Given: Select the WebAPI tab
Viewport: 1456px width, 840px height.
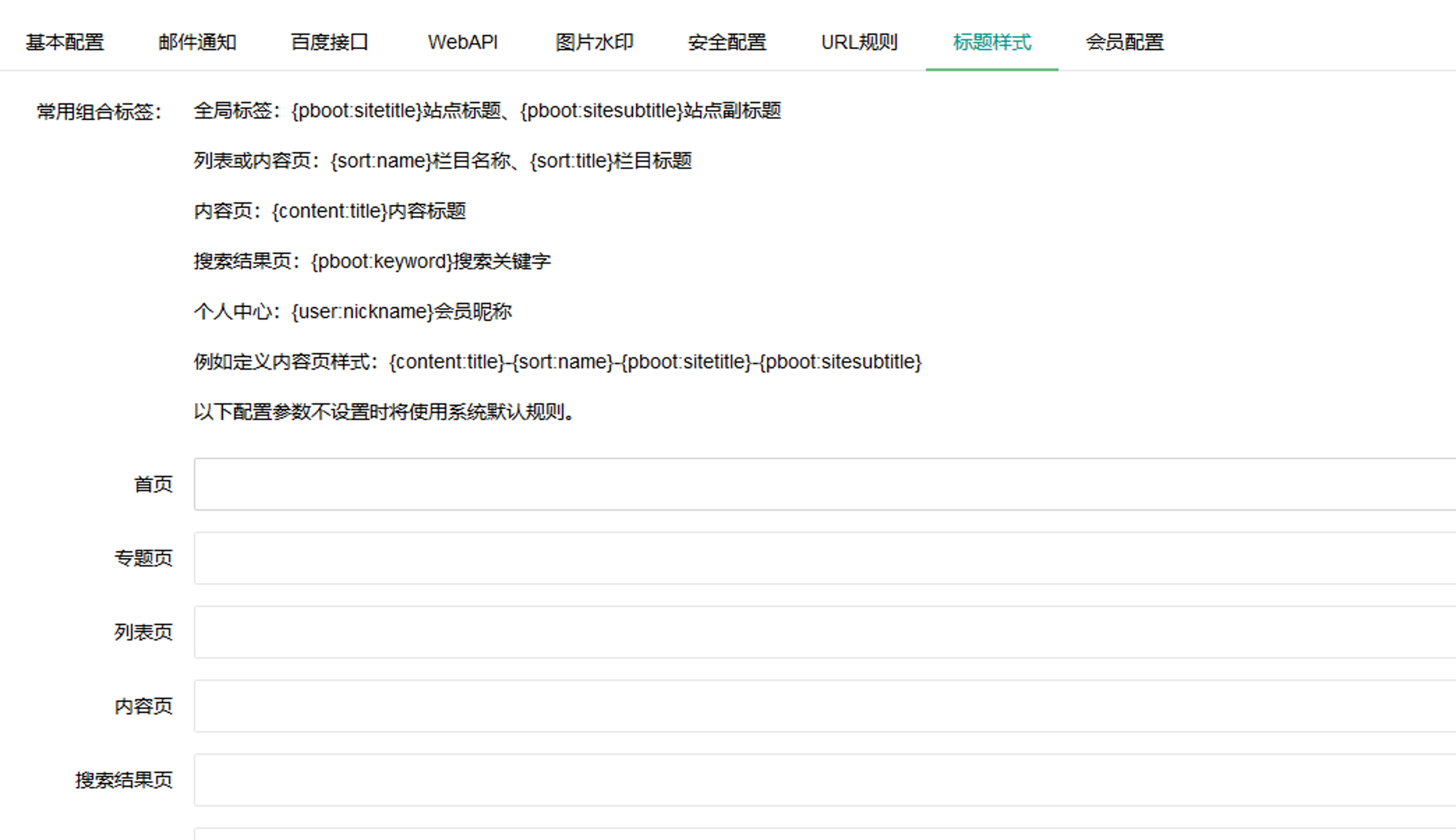Looking at the screenshot, I should click(462, 42).
